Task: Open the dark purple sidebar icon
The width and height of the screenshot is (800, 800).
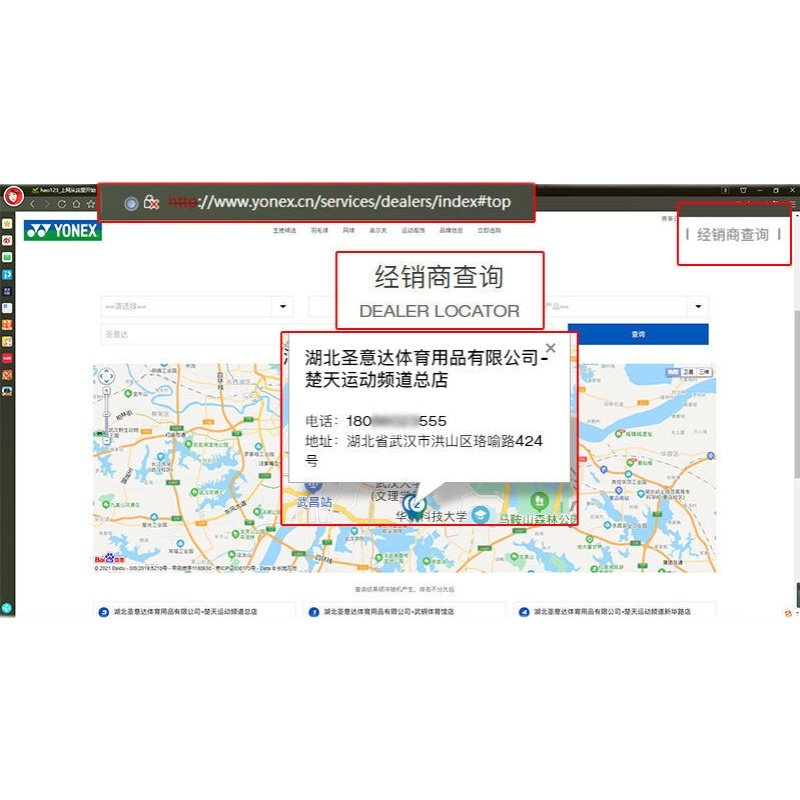Action: (x=7, y=291)
